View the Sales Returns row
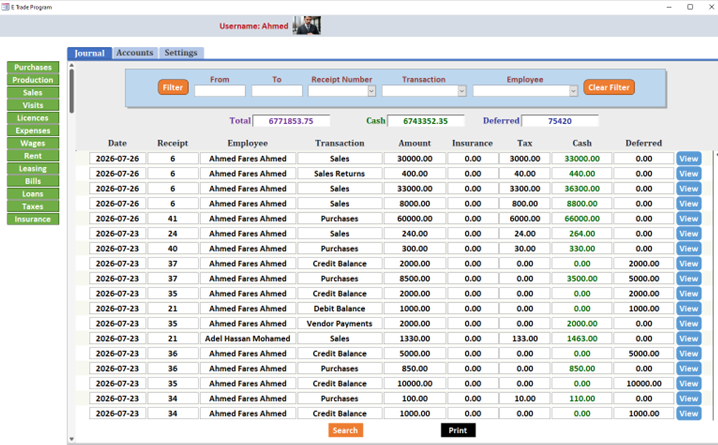This screenshot has height=445, width=718. point(689,174)
